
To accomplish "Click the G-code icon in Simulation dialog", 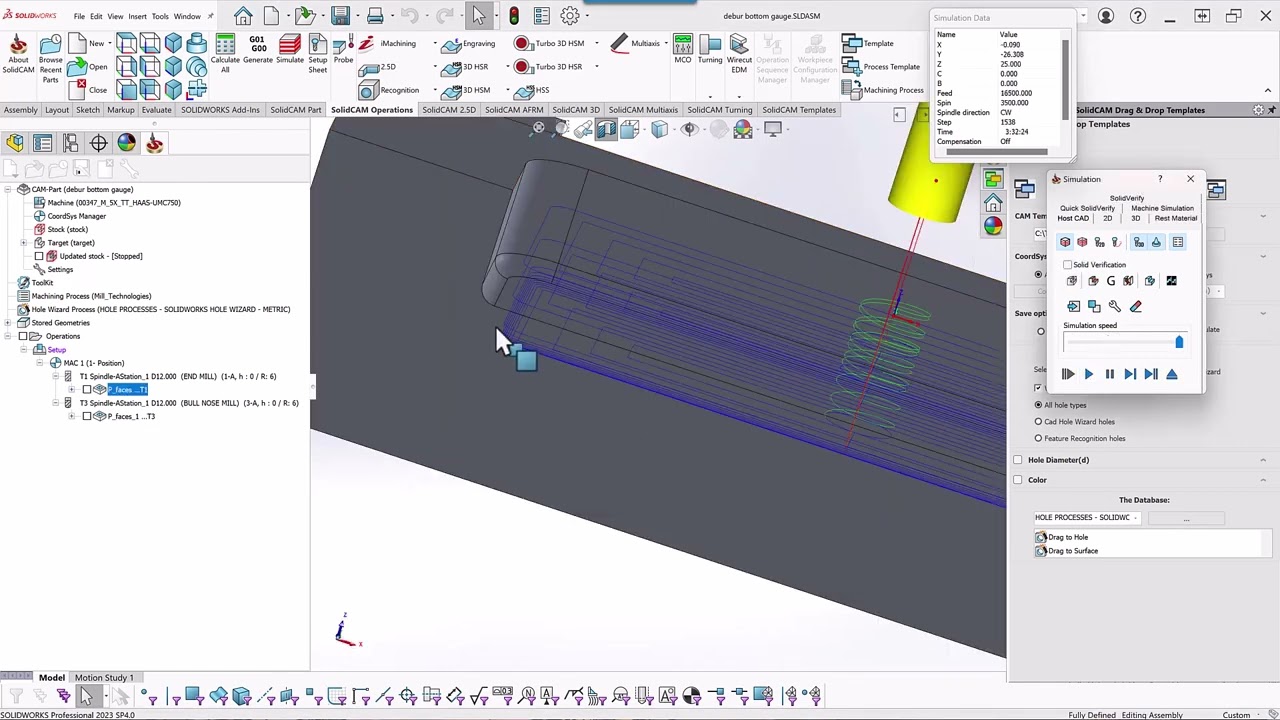I will pyautogui.click(x=1110, y=281).
